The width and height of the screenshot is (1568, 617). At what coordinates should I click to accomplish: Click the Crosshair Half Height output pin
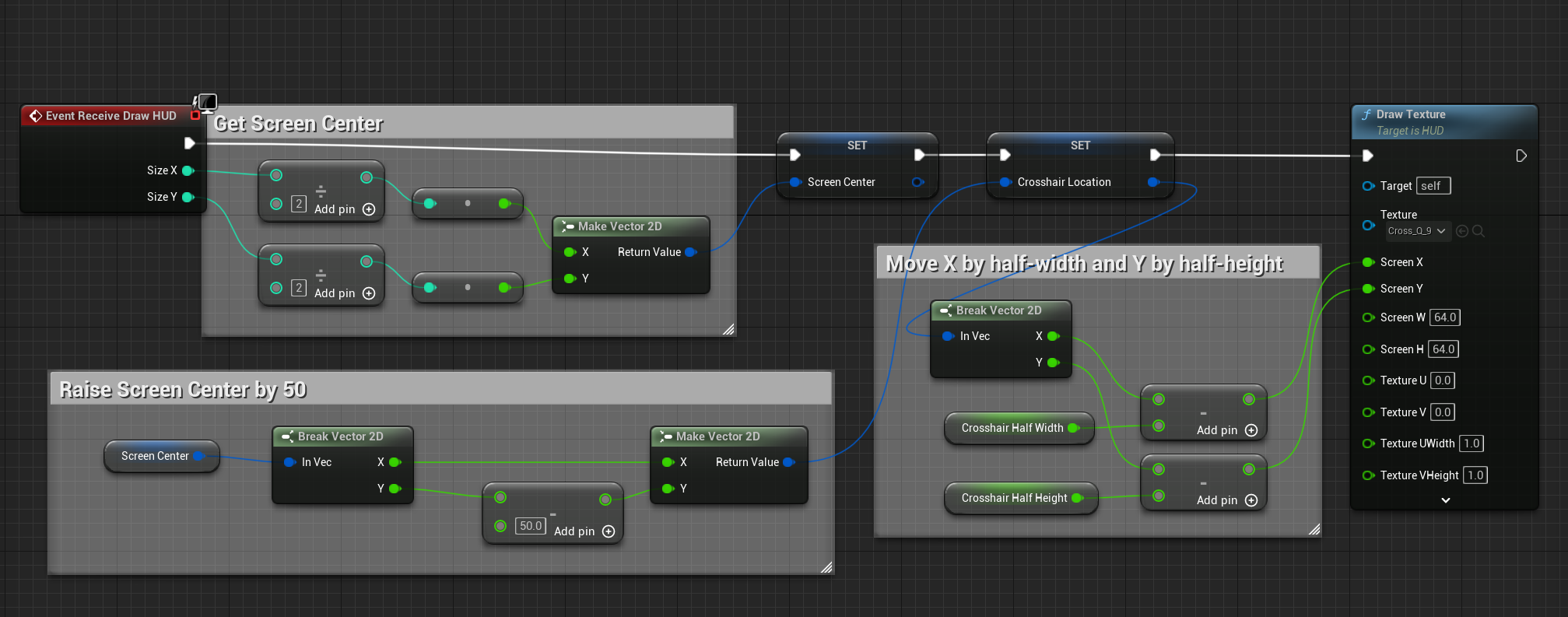[x=1078, y=498]
